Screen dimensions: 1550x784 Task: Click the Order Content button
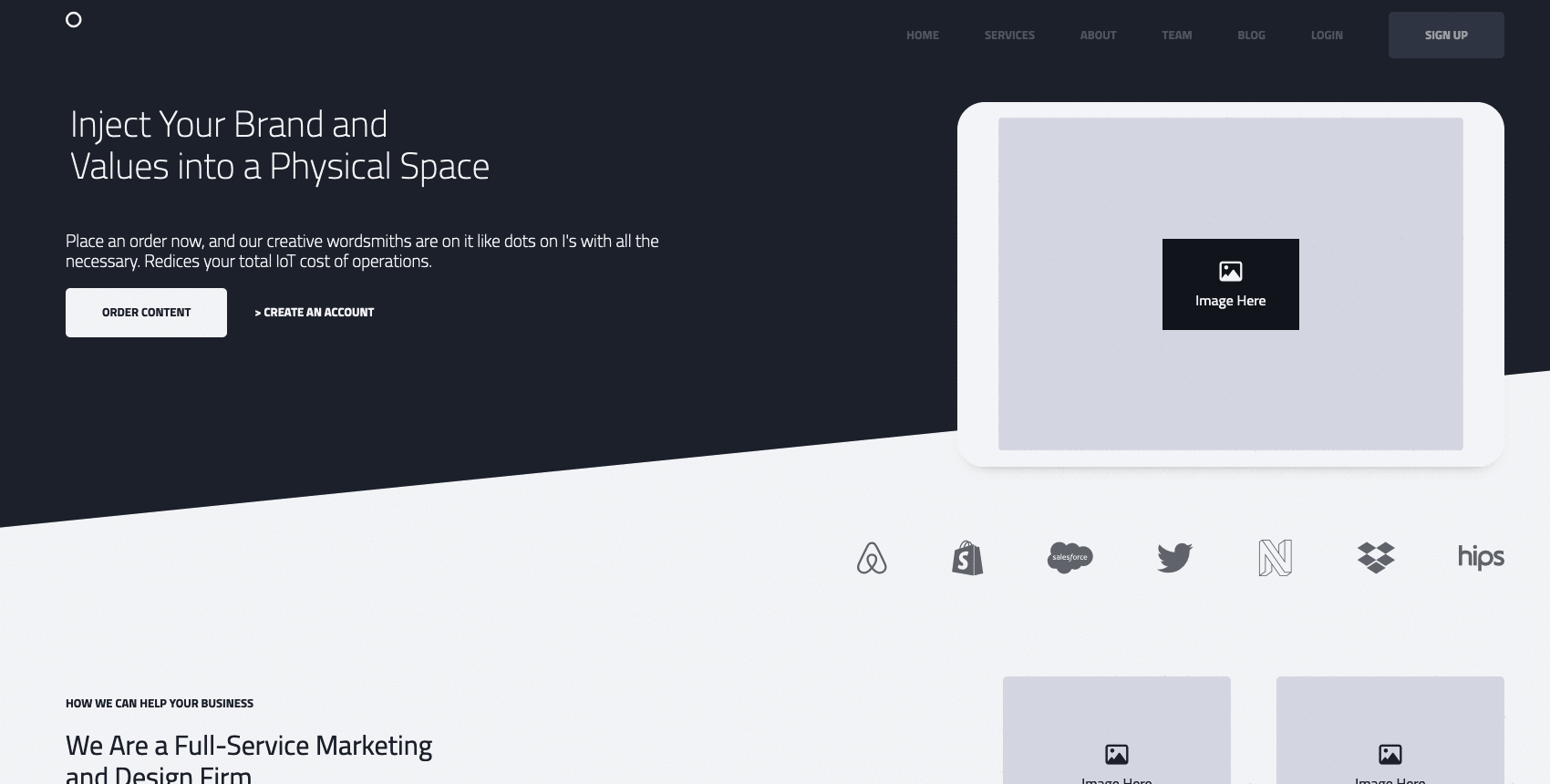coord(146,313)
